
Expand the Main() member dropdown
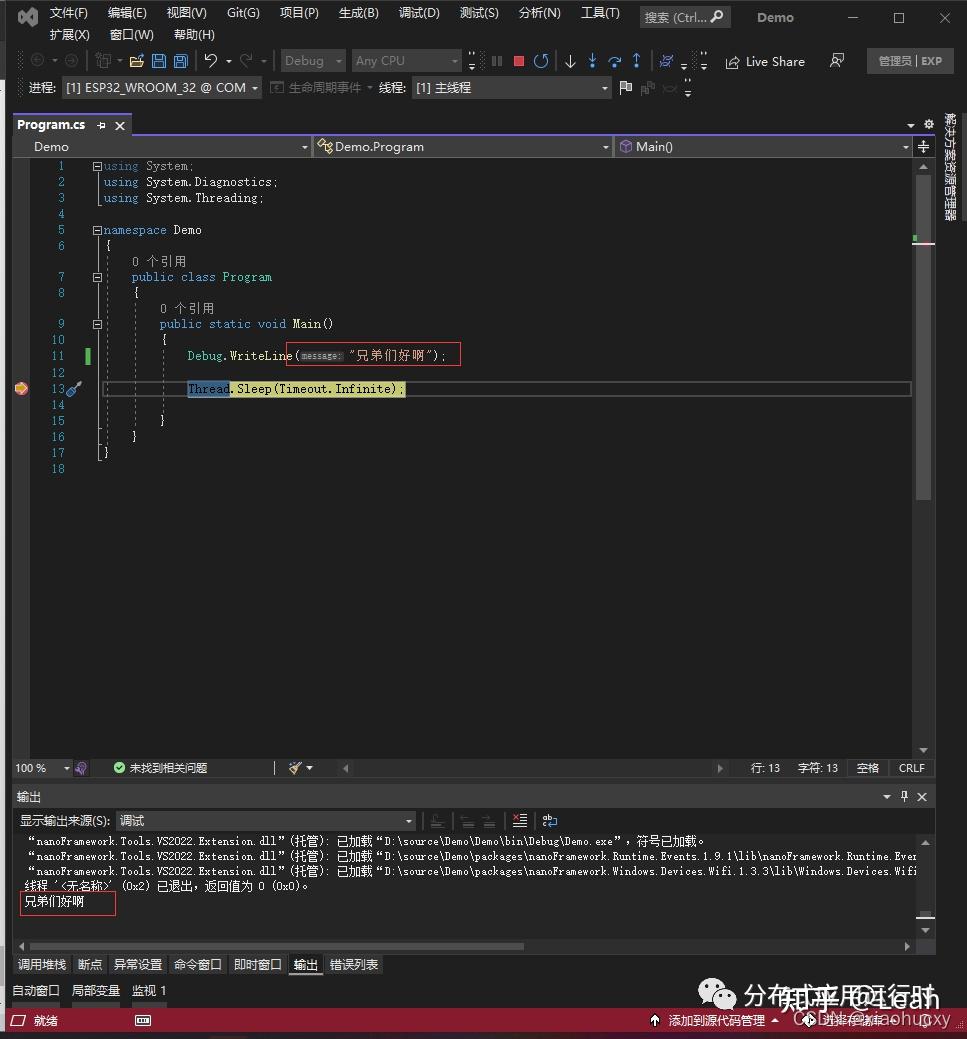(764, 146)
